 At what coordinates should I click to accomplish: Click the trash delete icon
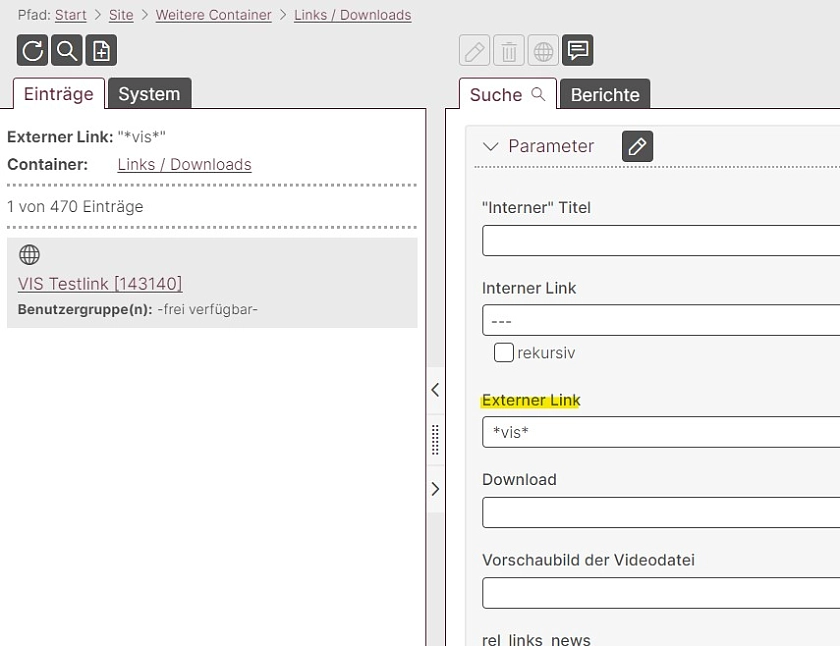[508, 50]
